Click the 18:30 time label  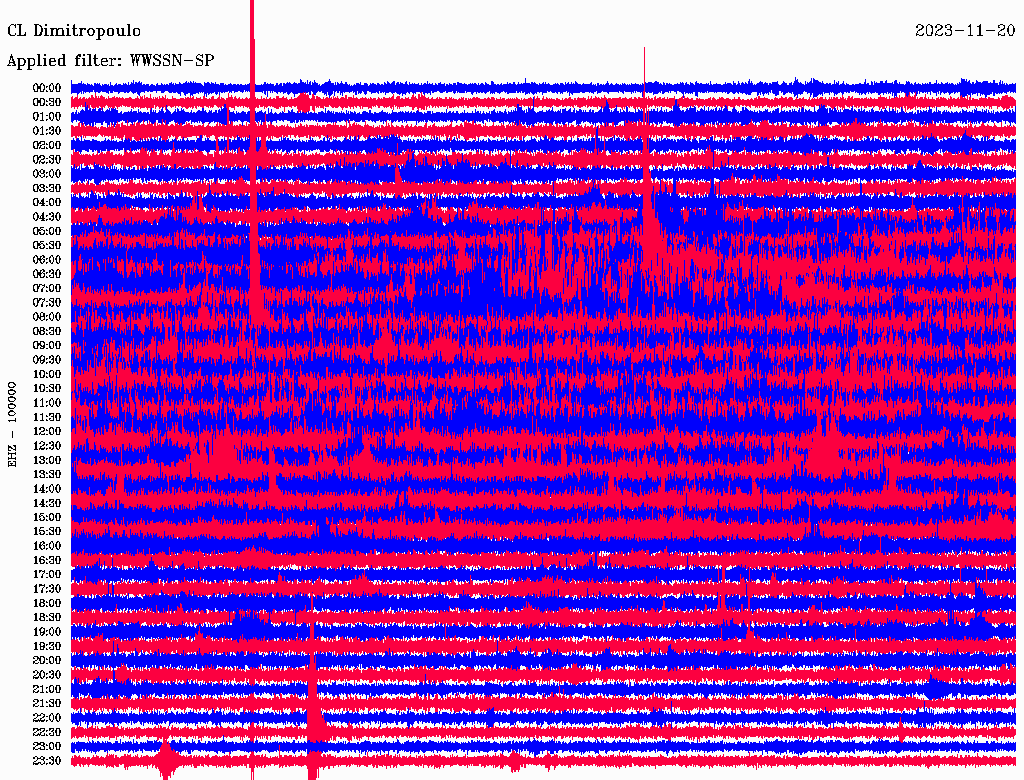[x=47, y=617]
